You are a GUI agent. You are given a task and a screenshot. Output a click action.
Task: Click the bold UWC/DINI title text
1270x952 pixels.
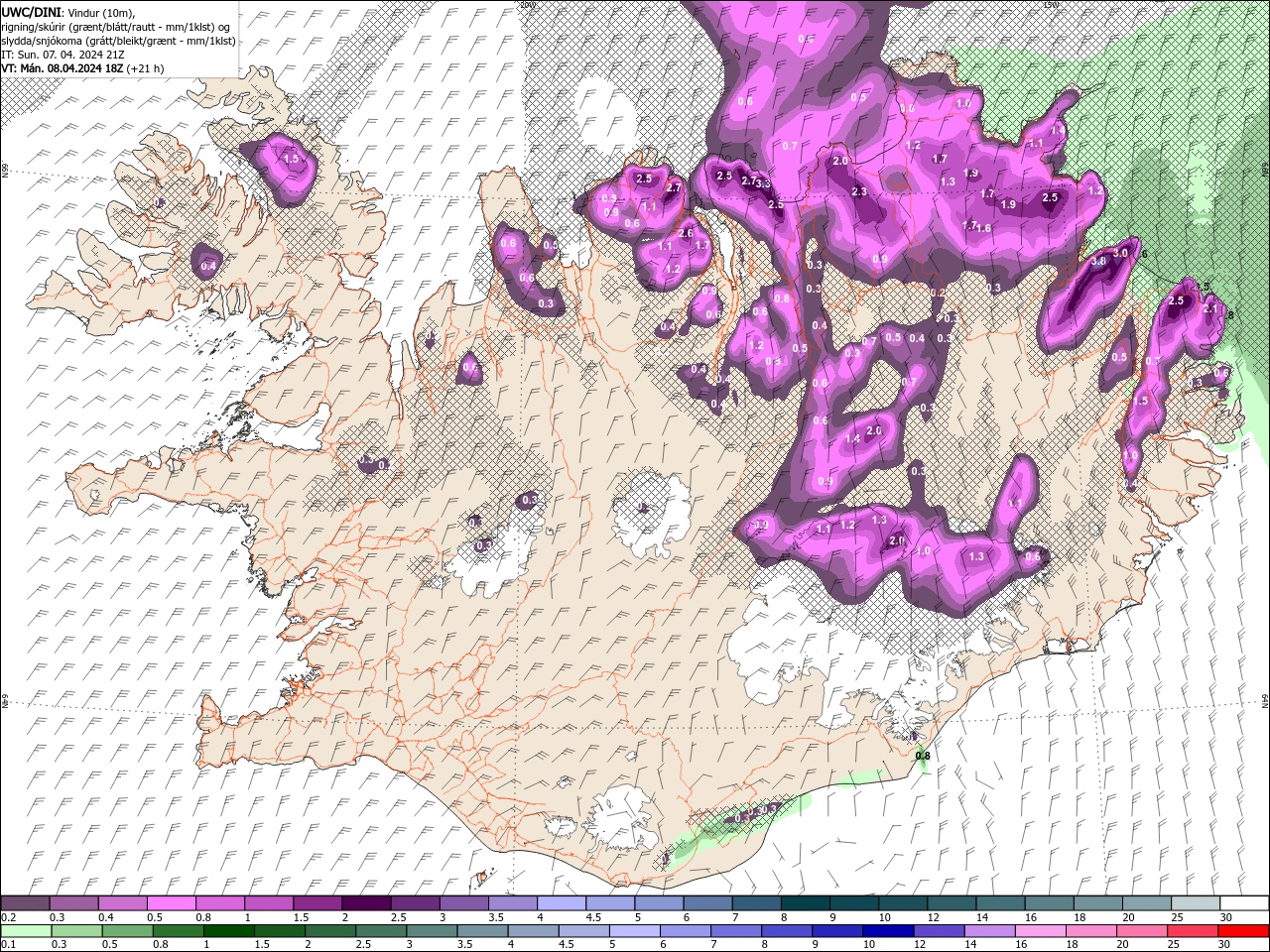(32, 11)
